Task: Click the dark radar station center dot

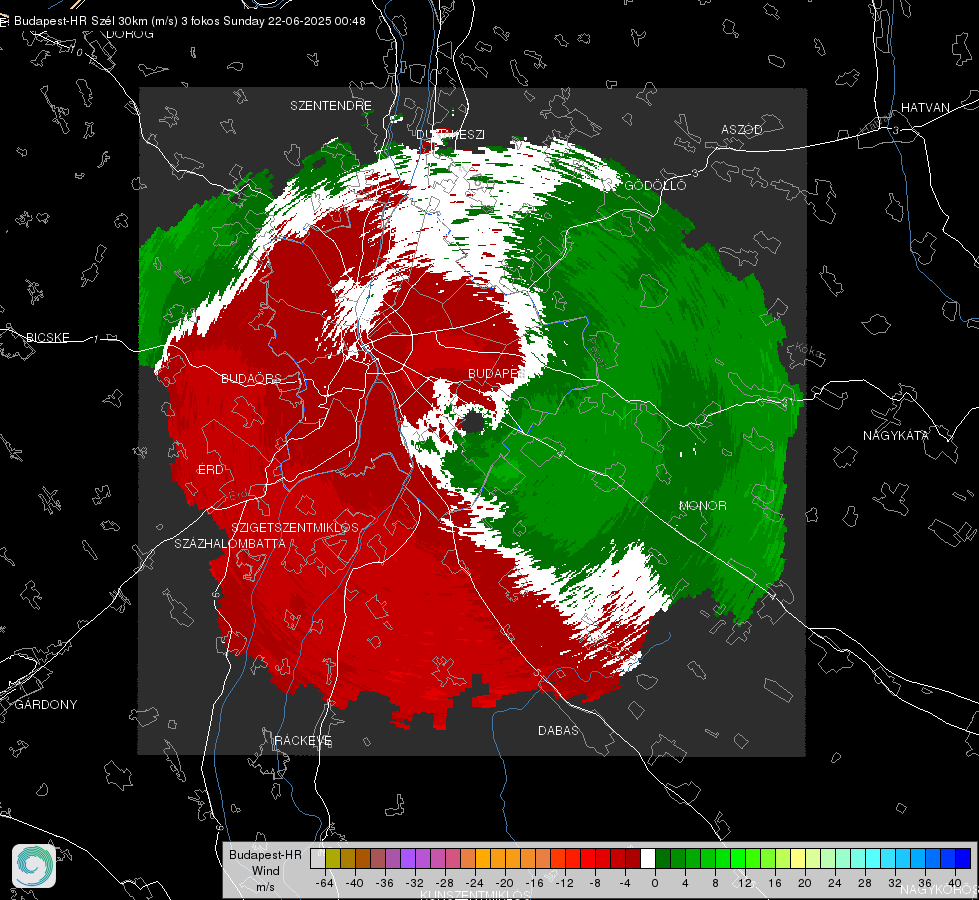Action: pyautogui.click(x=473, y=422)
